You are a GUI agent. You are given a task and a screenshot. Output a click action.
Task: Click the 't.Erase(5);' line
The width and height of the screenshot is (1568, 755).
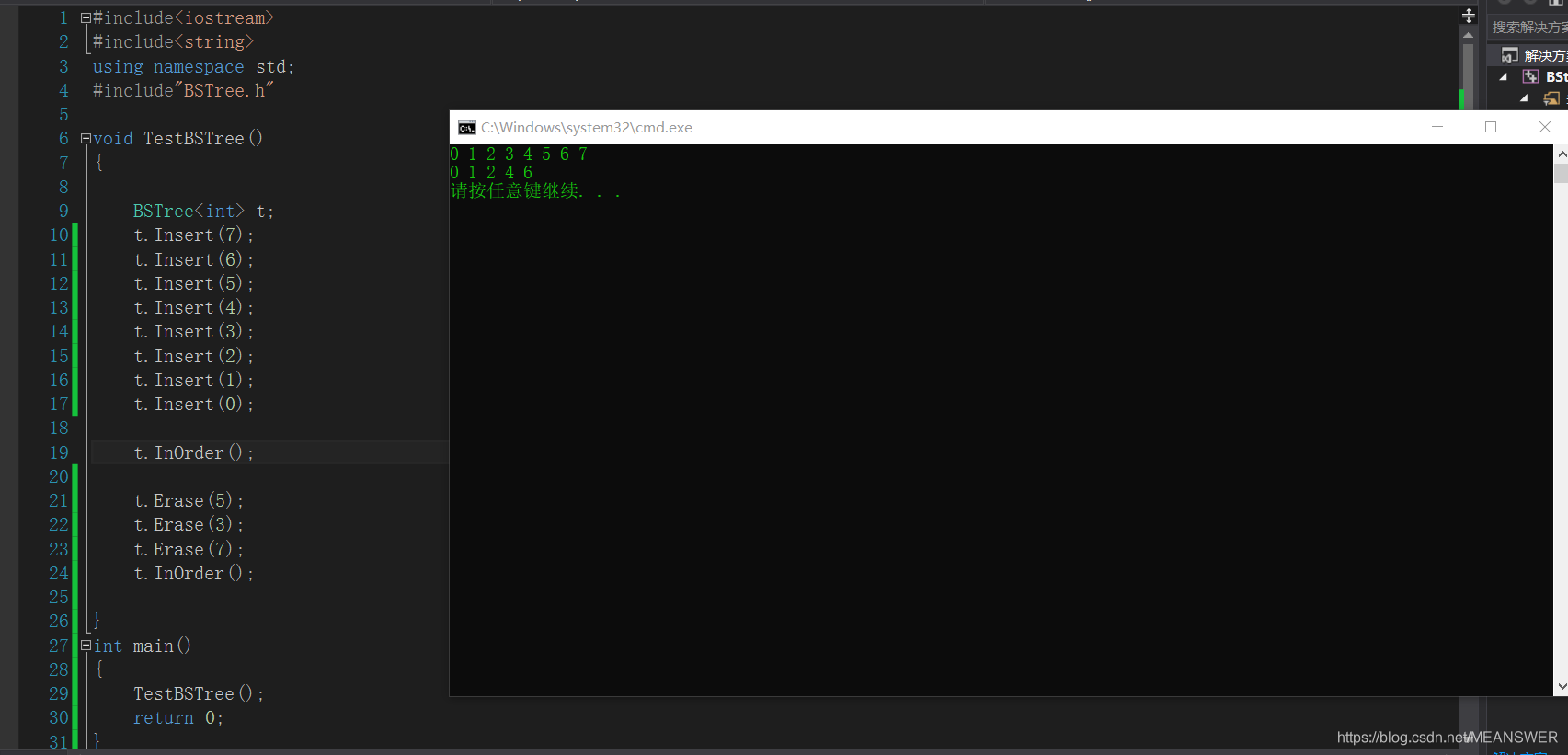pos(188,501)
